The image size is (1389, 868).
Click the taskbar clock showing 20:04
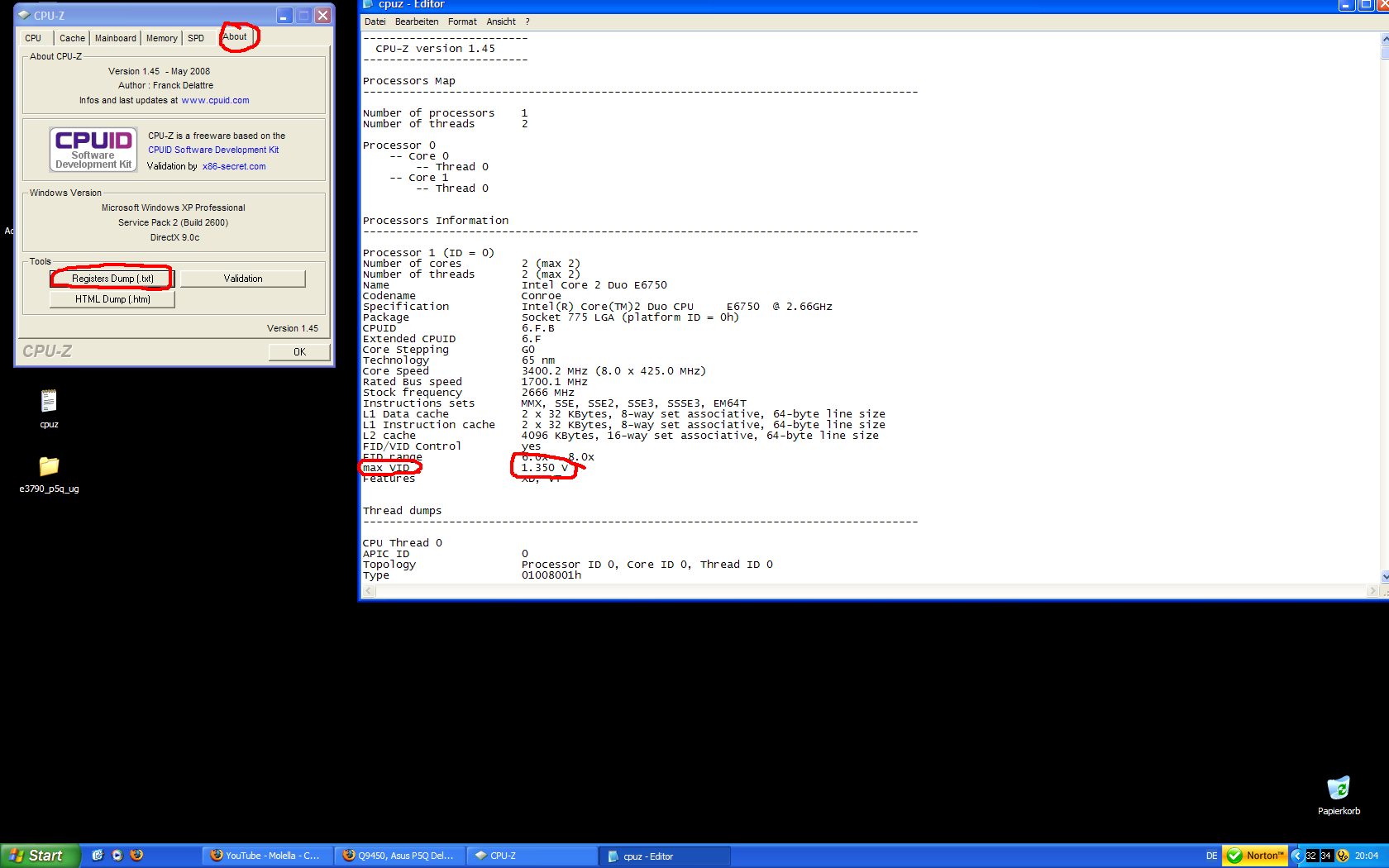1367,856
